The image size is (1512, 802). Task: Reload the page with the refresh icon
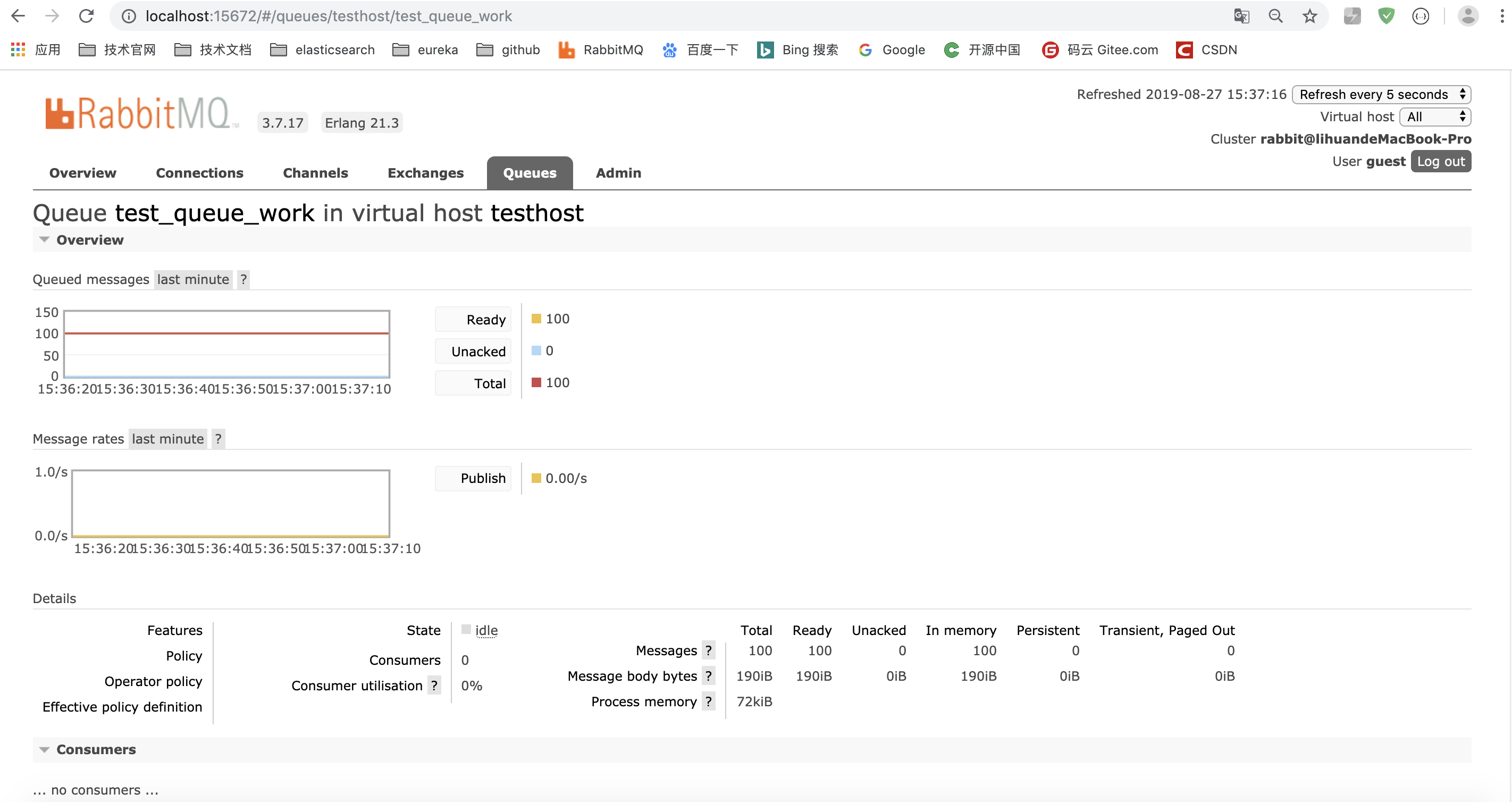(x=86, y=16)
